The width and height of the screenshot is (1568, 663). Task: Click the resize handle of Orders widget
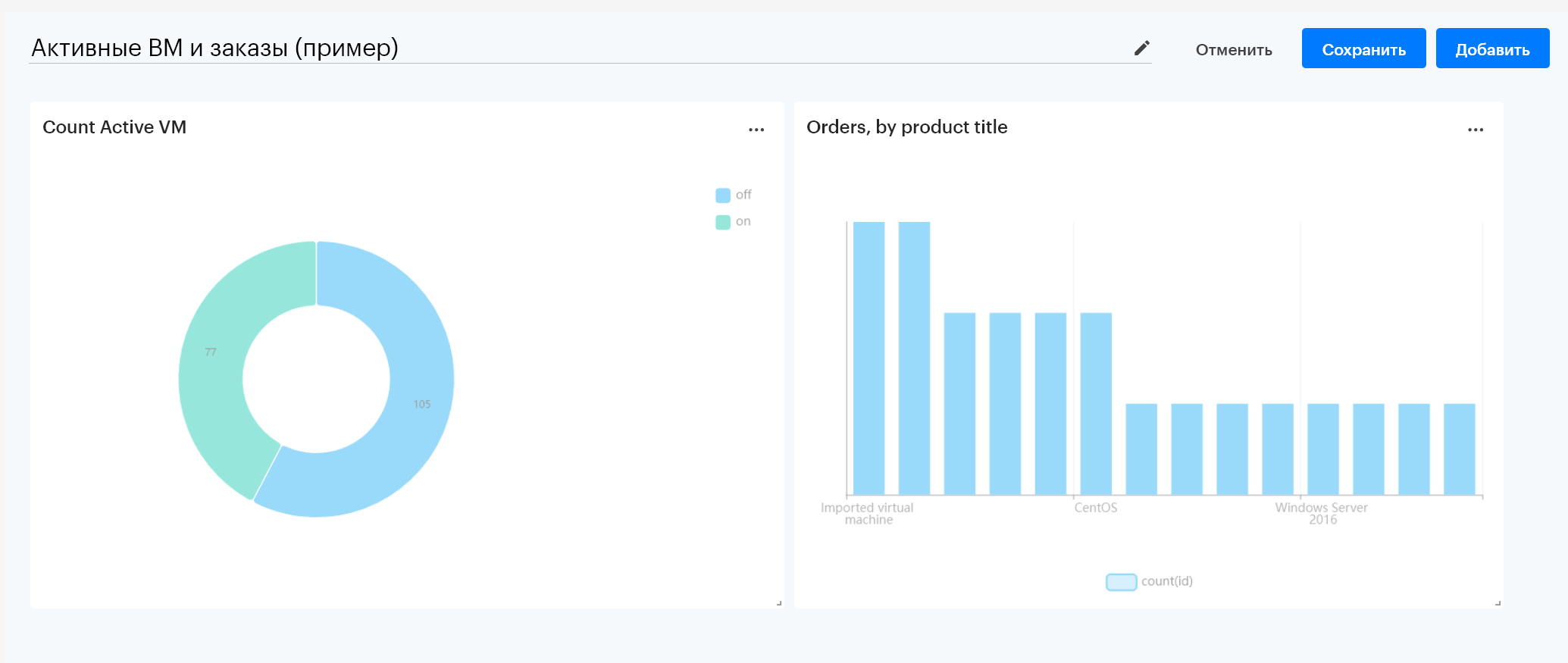click(x=1498, y=603)
